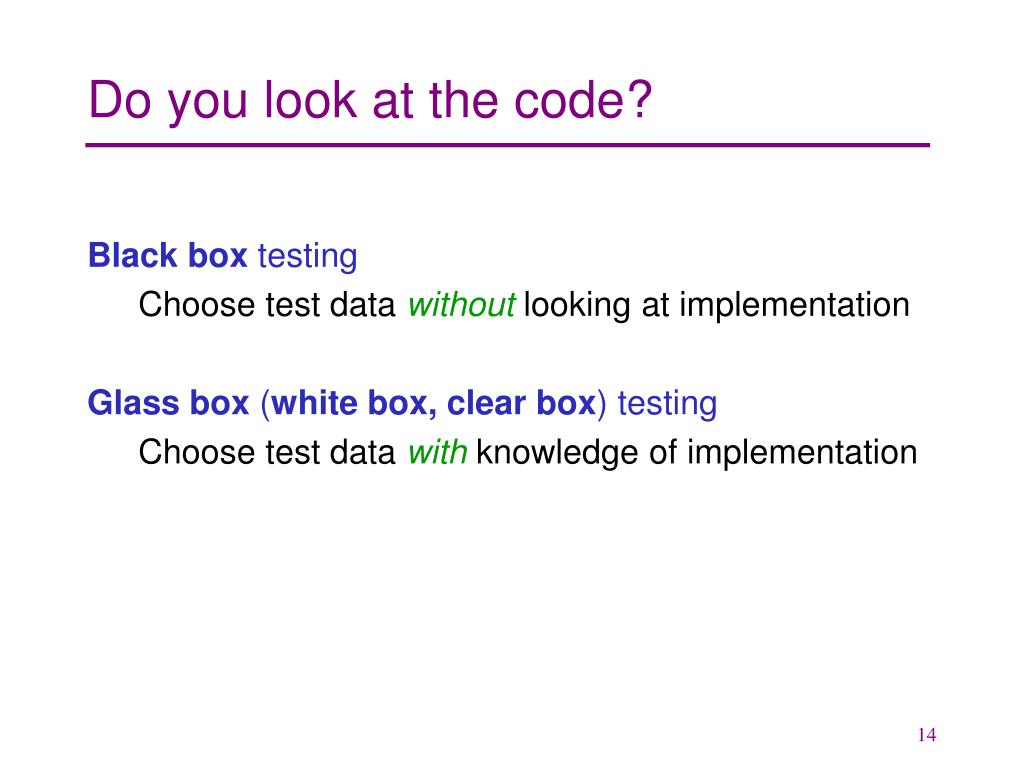Viewport: 1024px width, 768px height.
Task: Click 'Choose test data' in the second bullet
Action: pyautogui.click(x=267, y=452)
